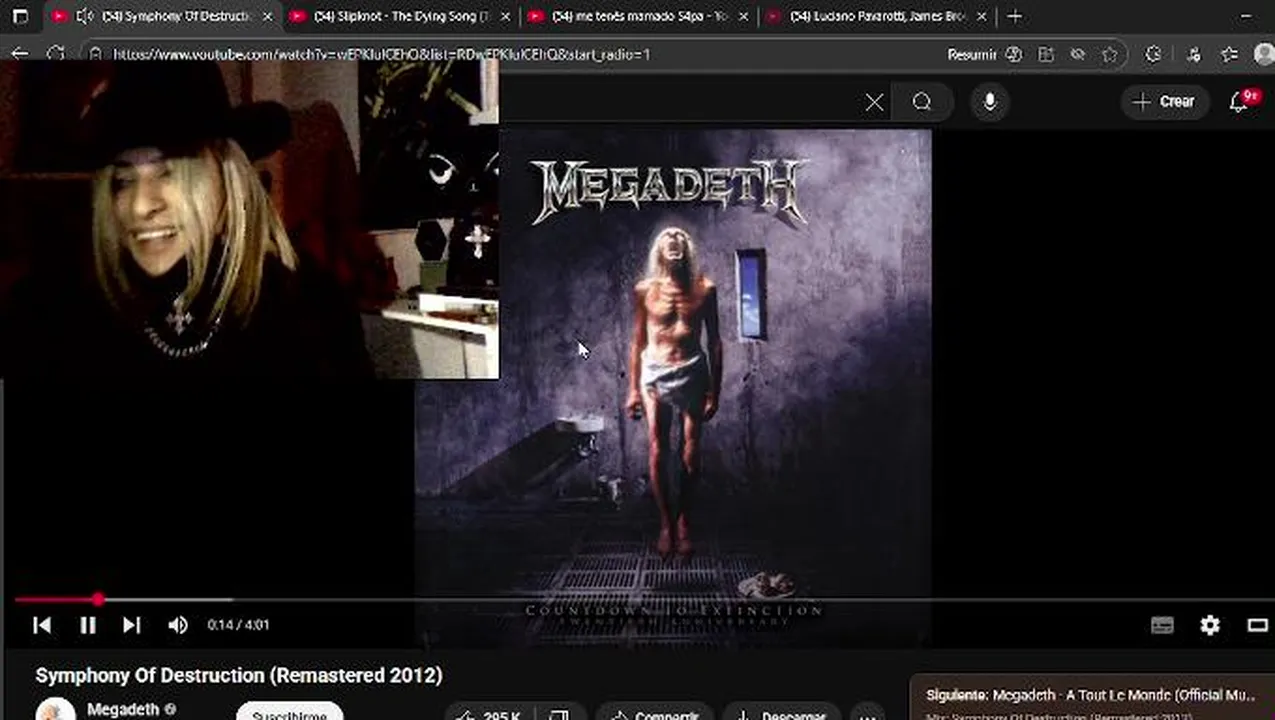Click the Crear button

(x=1164, y=101)
